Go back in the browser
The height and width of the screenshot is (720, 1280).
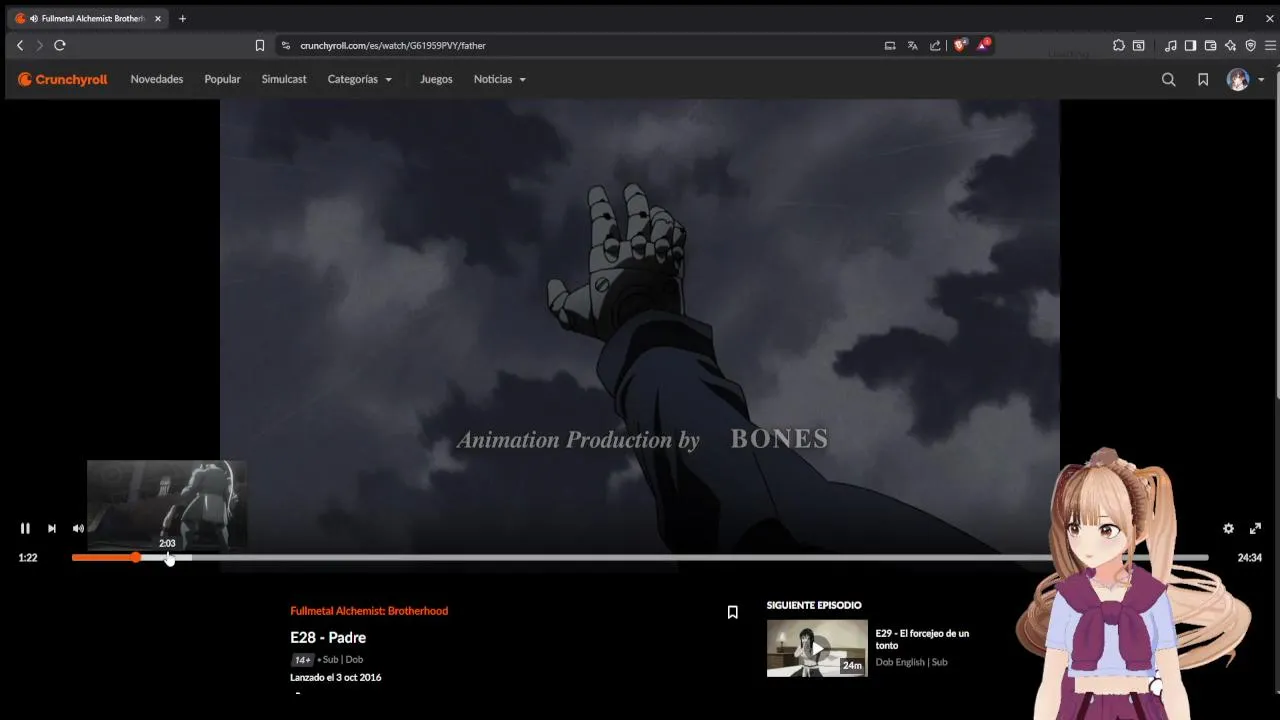click(x=20, y=45)
